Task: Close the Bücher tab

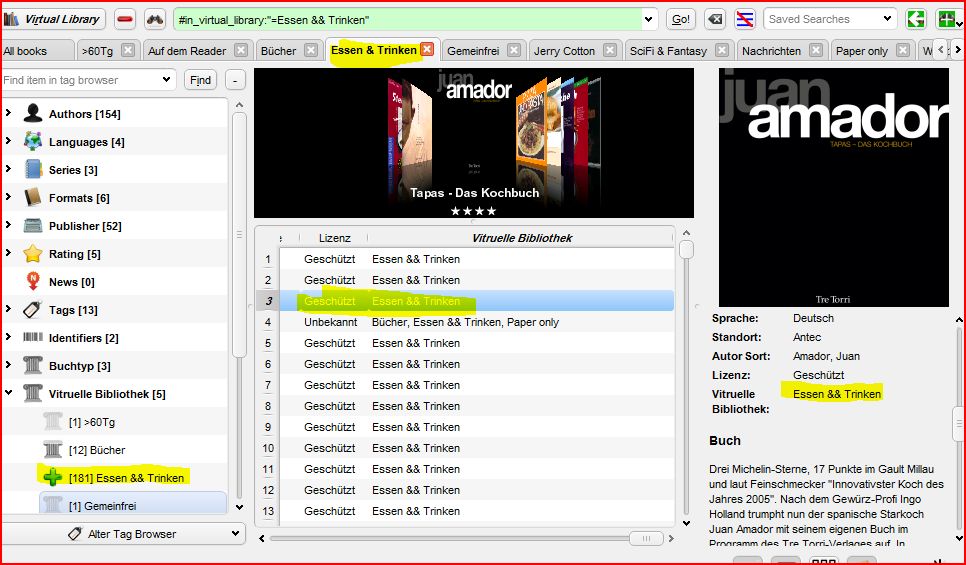Action: tap(312, 50)
